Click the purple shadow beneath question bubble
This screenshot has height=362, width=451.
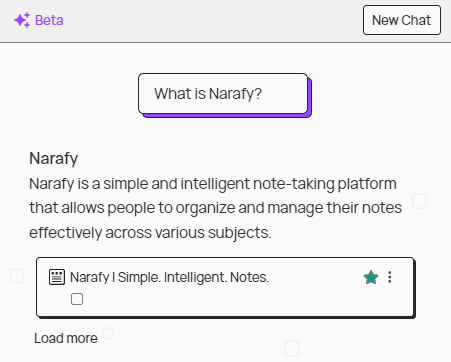(227, 116)
